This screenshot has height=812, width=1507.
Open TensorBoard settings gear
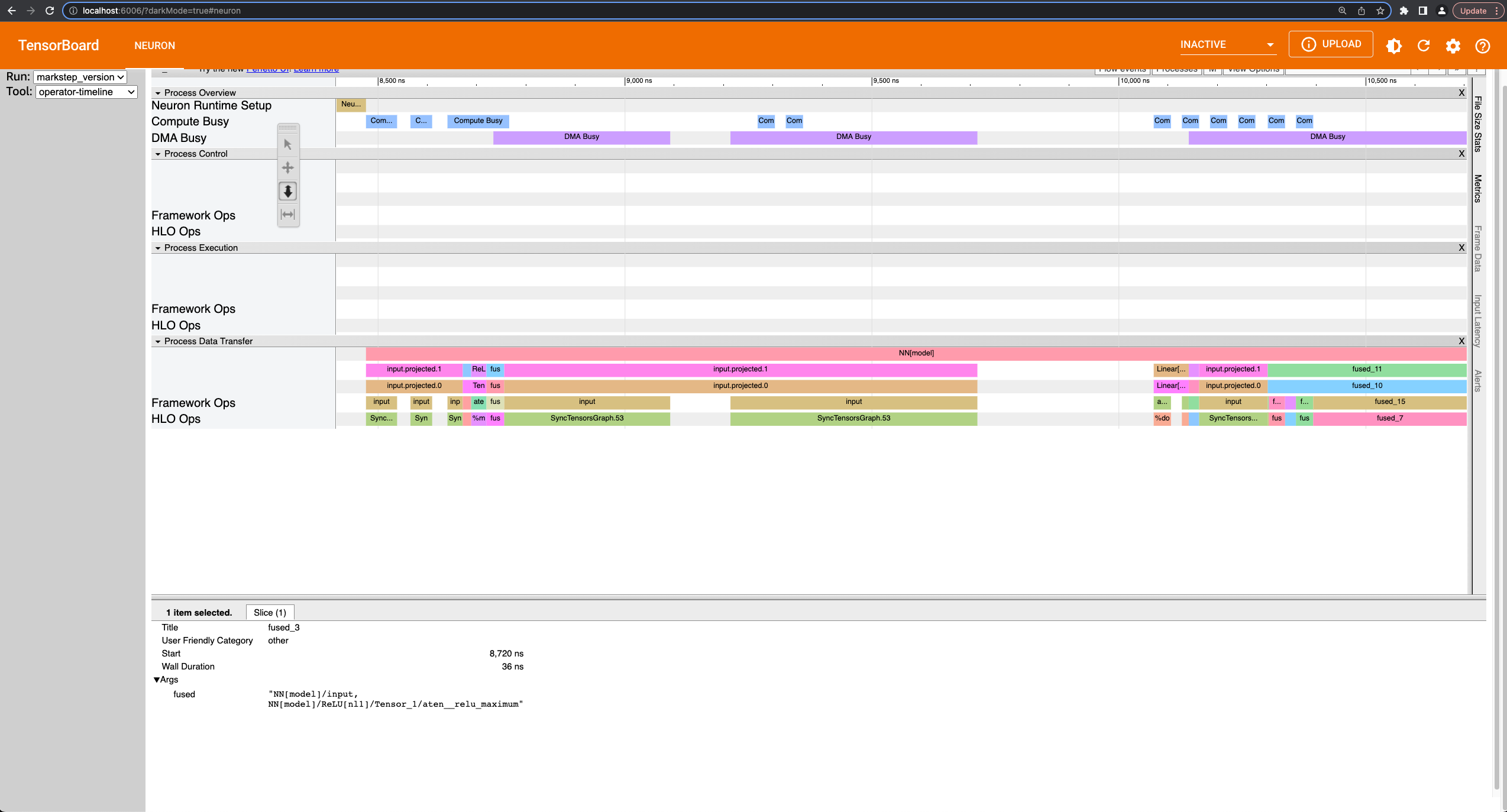[x=1453, y=46]
